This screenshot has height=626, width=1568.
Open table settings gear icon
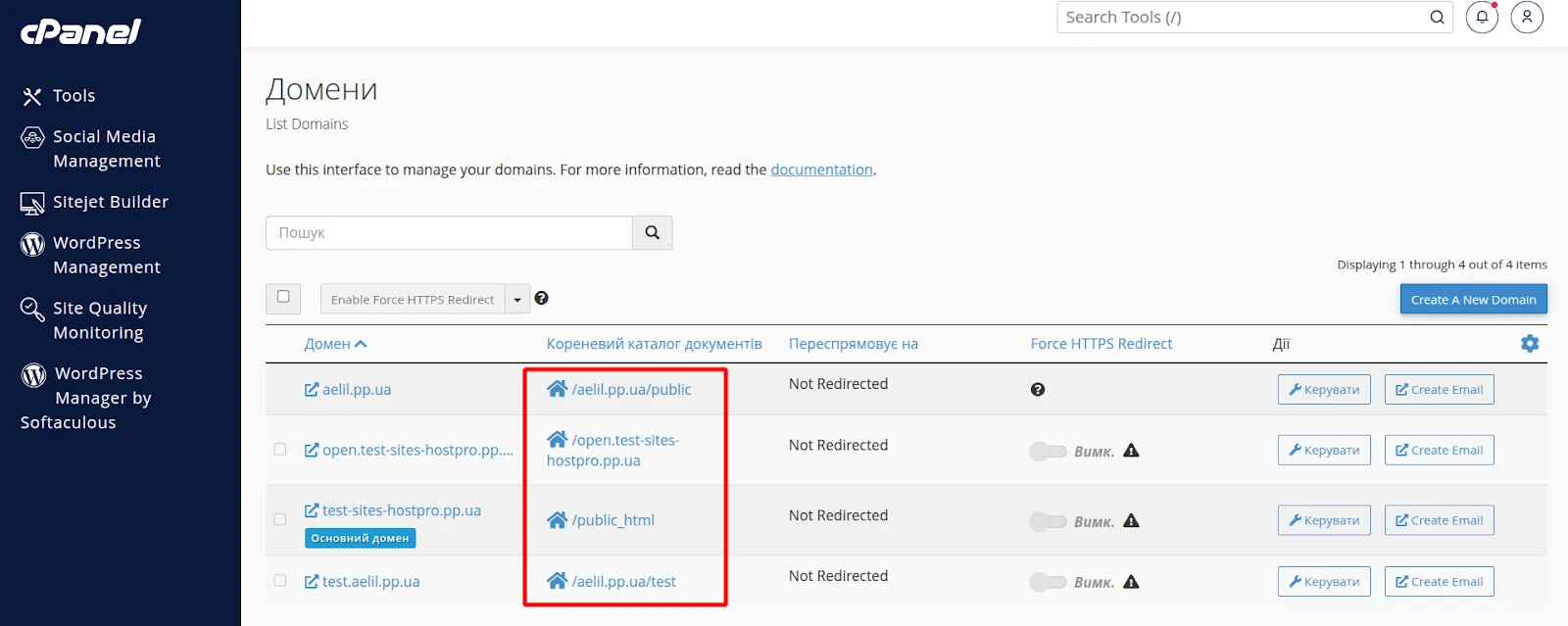click(x=1530, y=344)
